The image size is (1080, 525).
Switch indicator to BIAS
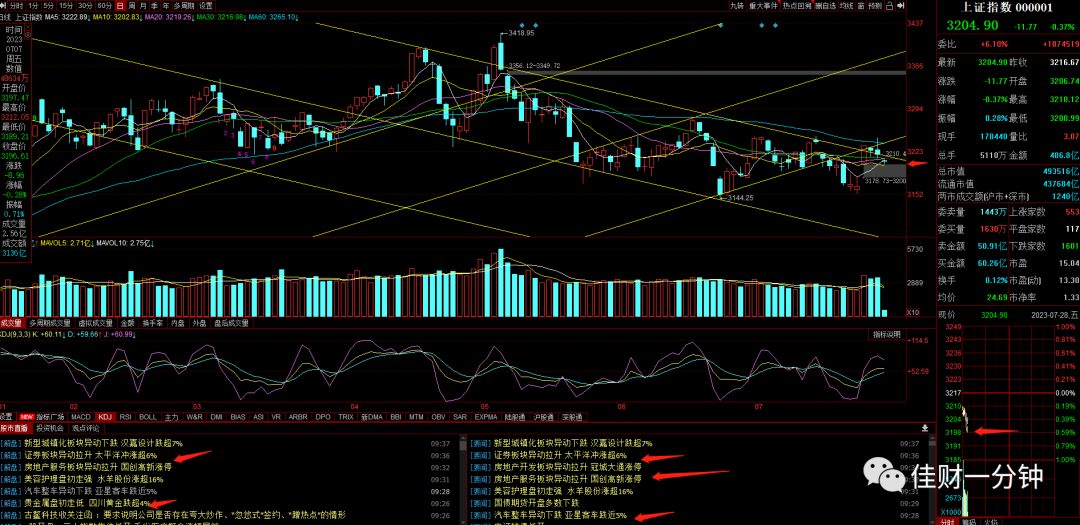[238, 417]
